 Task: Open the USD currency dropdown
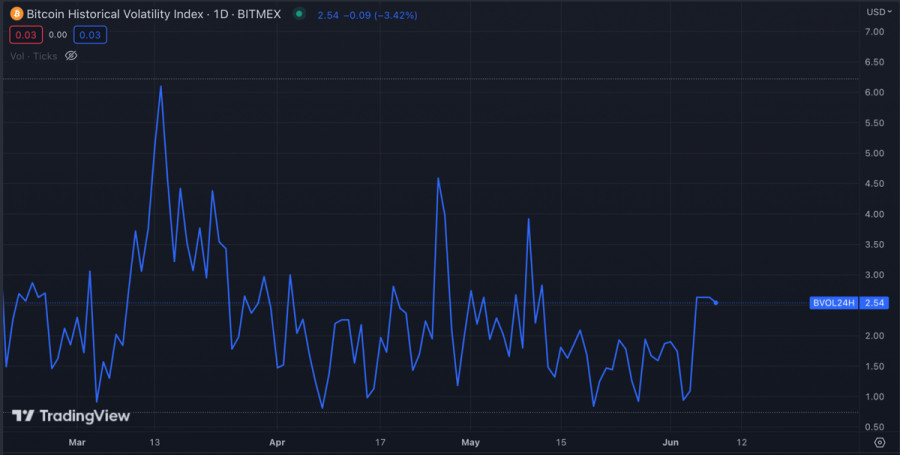877,12
